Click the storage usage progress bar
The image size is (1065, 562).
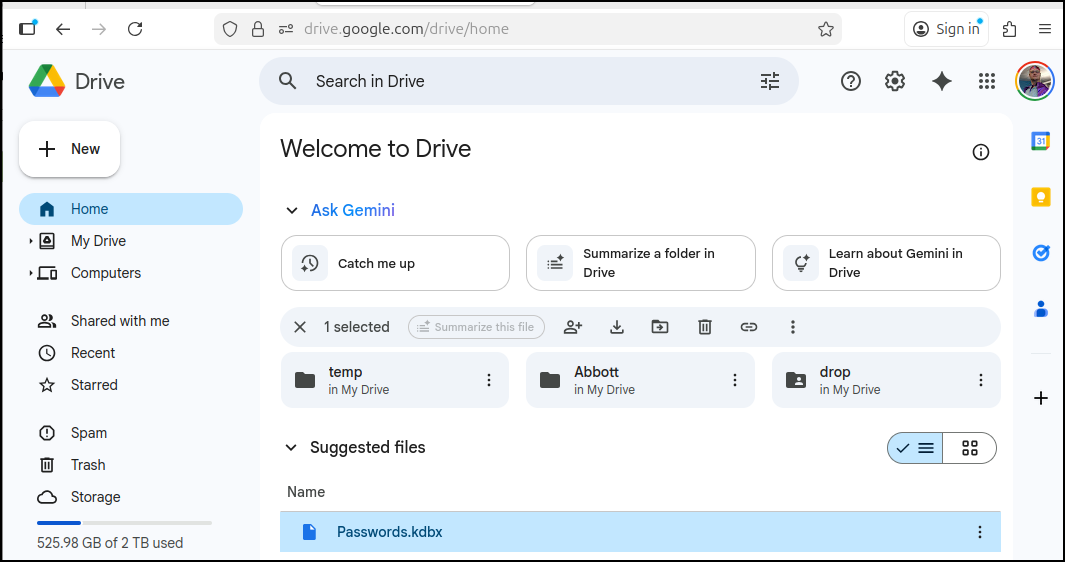point(124,523)
